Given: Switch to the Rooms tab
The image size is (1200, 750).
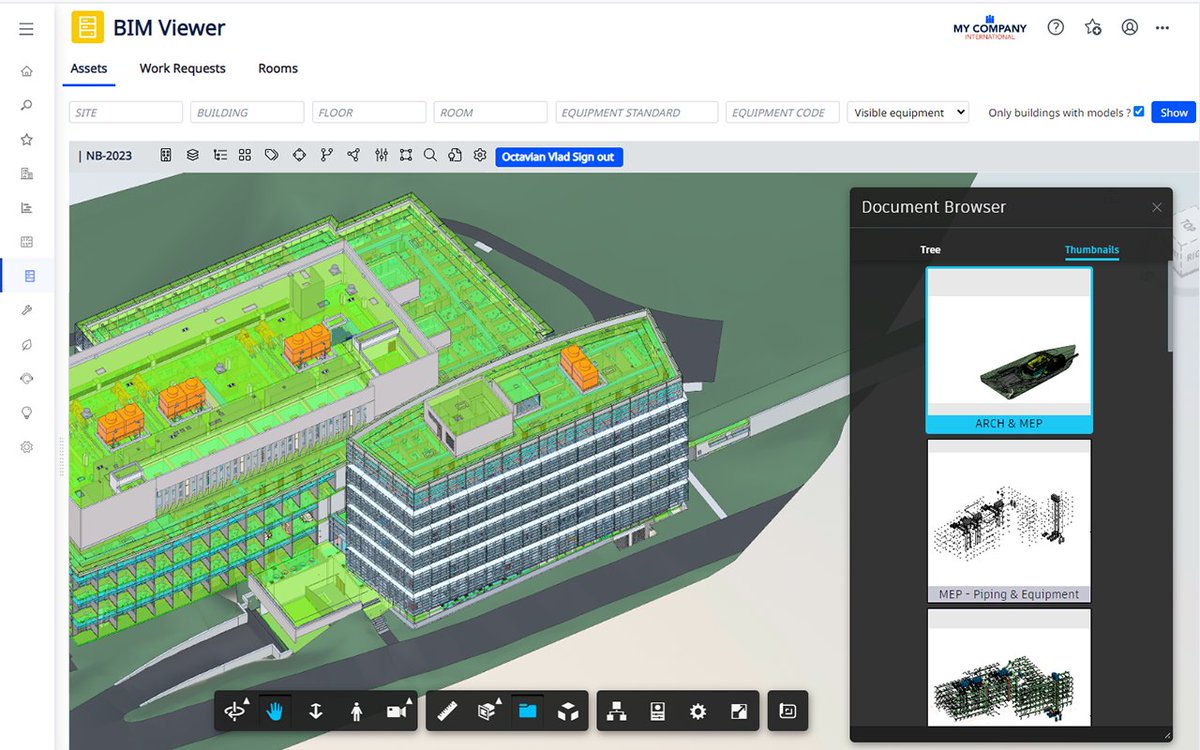Looking at the screenshot, I should tap(278, 68).
